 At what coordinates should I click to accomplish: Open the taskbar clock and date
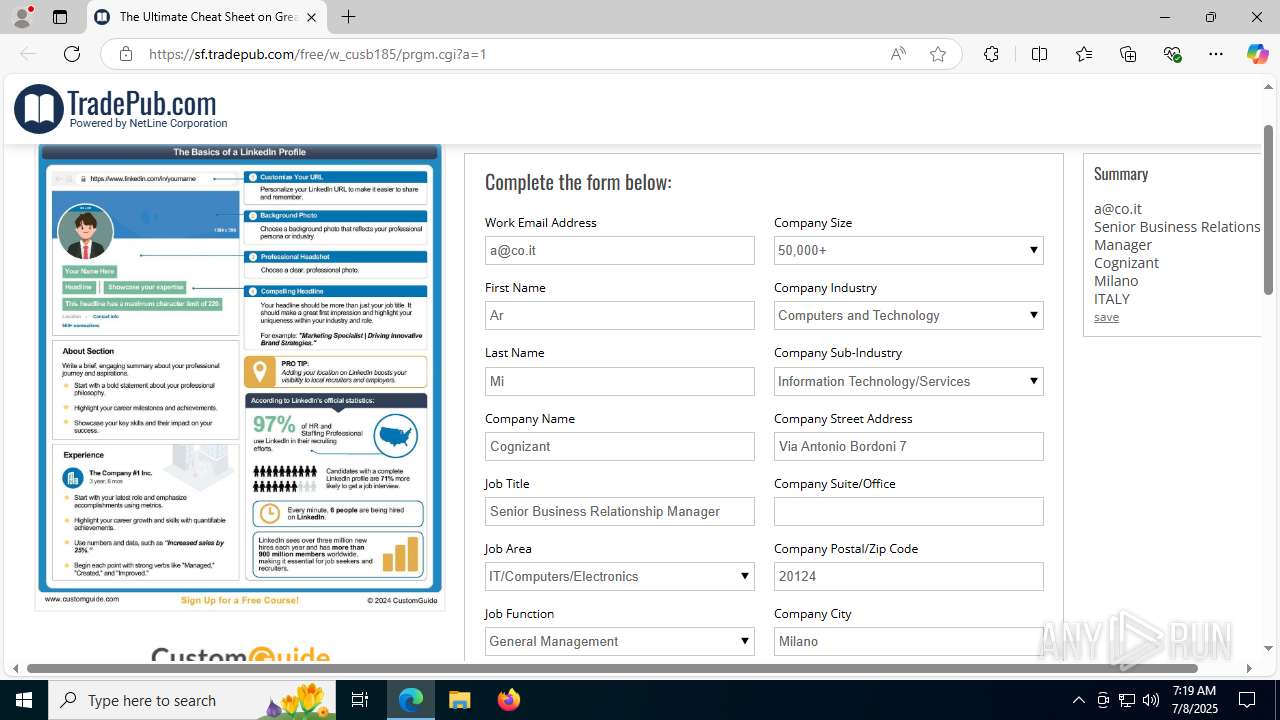coord(1194,700)
